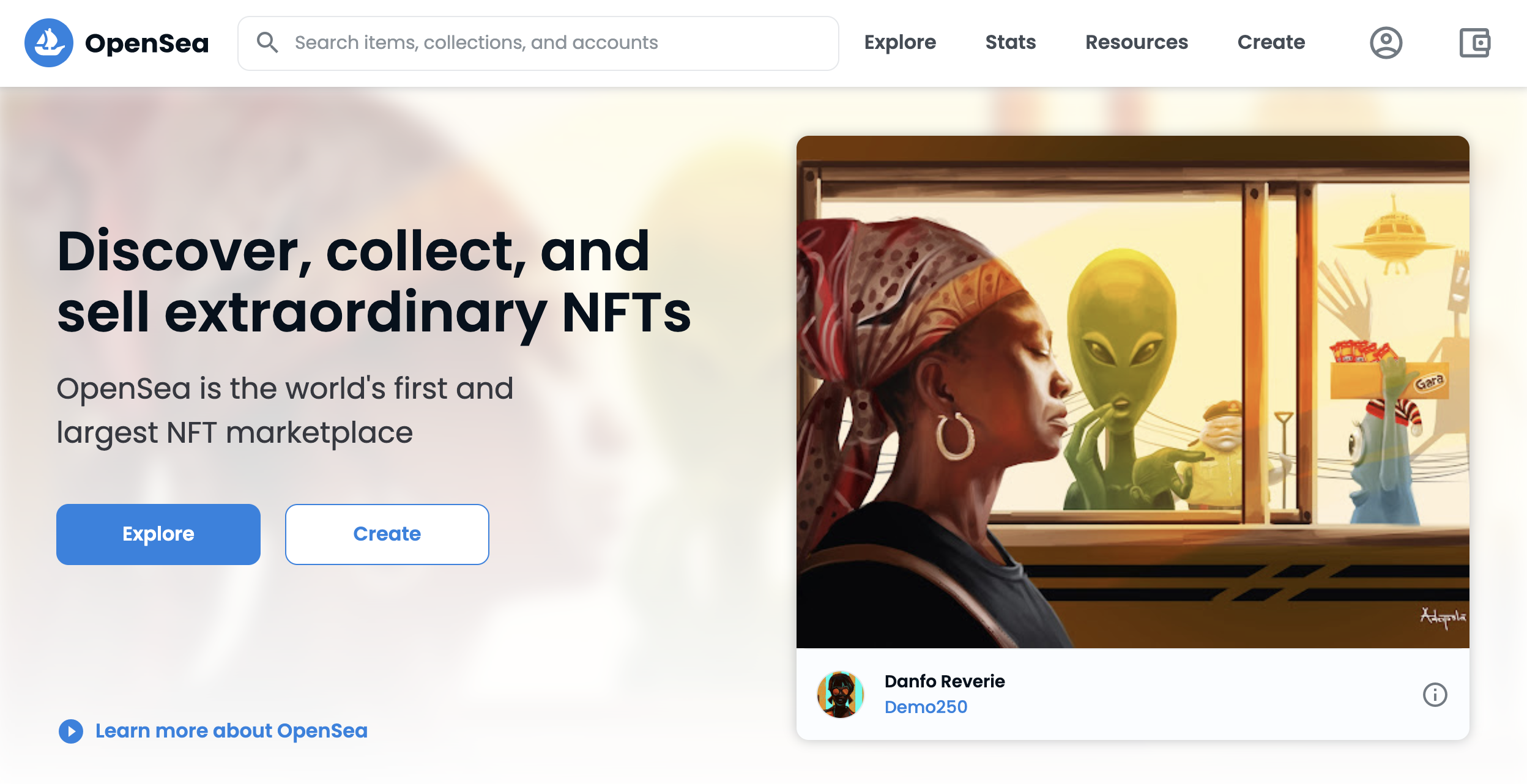This screenshot has width=1527, height=784.
Task: Open the Resources navigation menu
Action: pos(1137,42)
